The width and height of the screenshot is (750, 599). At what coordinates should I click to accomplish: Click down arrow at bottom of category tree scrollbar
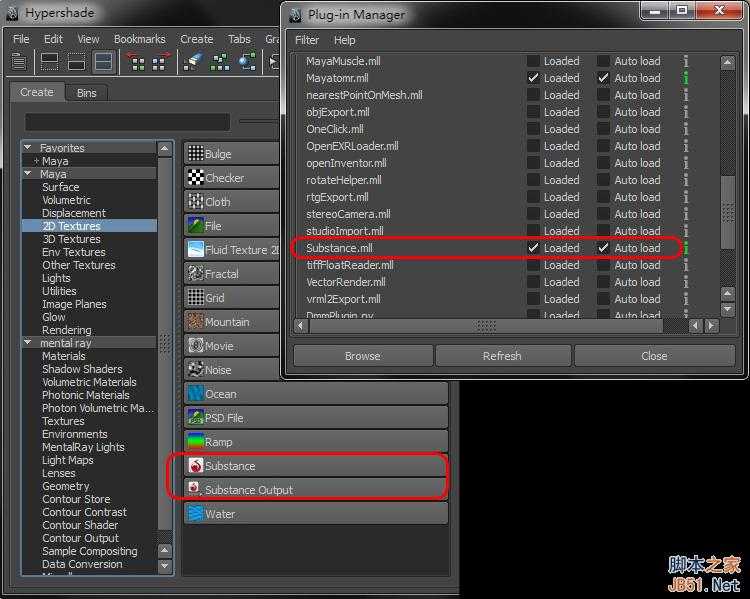[165, 566]
